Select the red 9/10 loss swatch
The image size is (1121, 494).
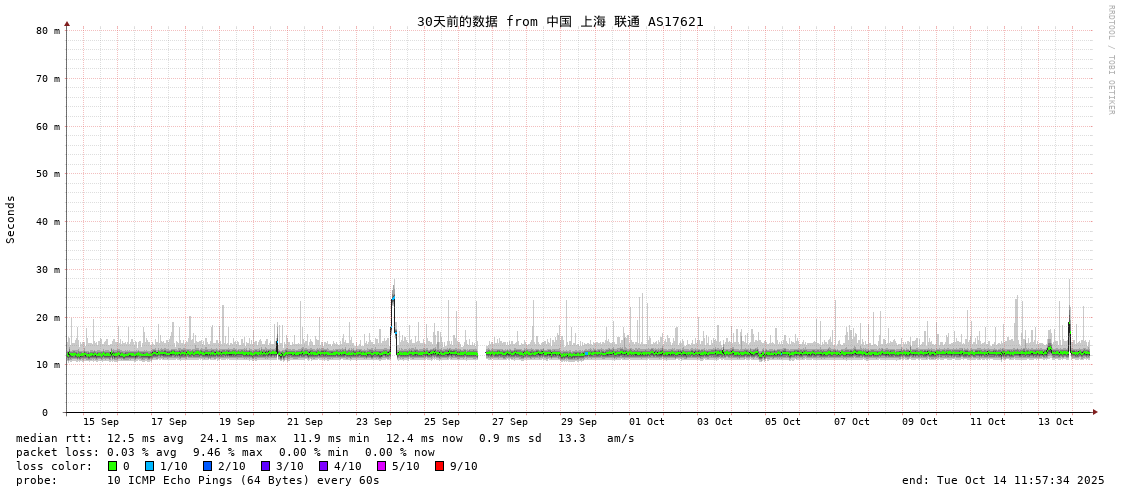click(x=439, y=466)
